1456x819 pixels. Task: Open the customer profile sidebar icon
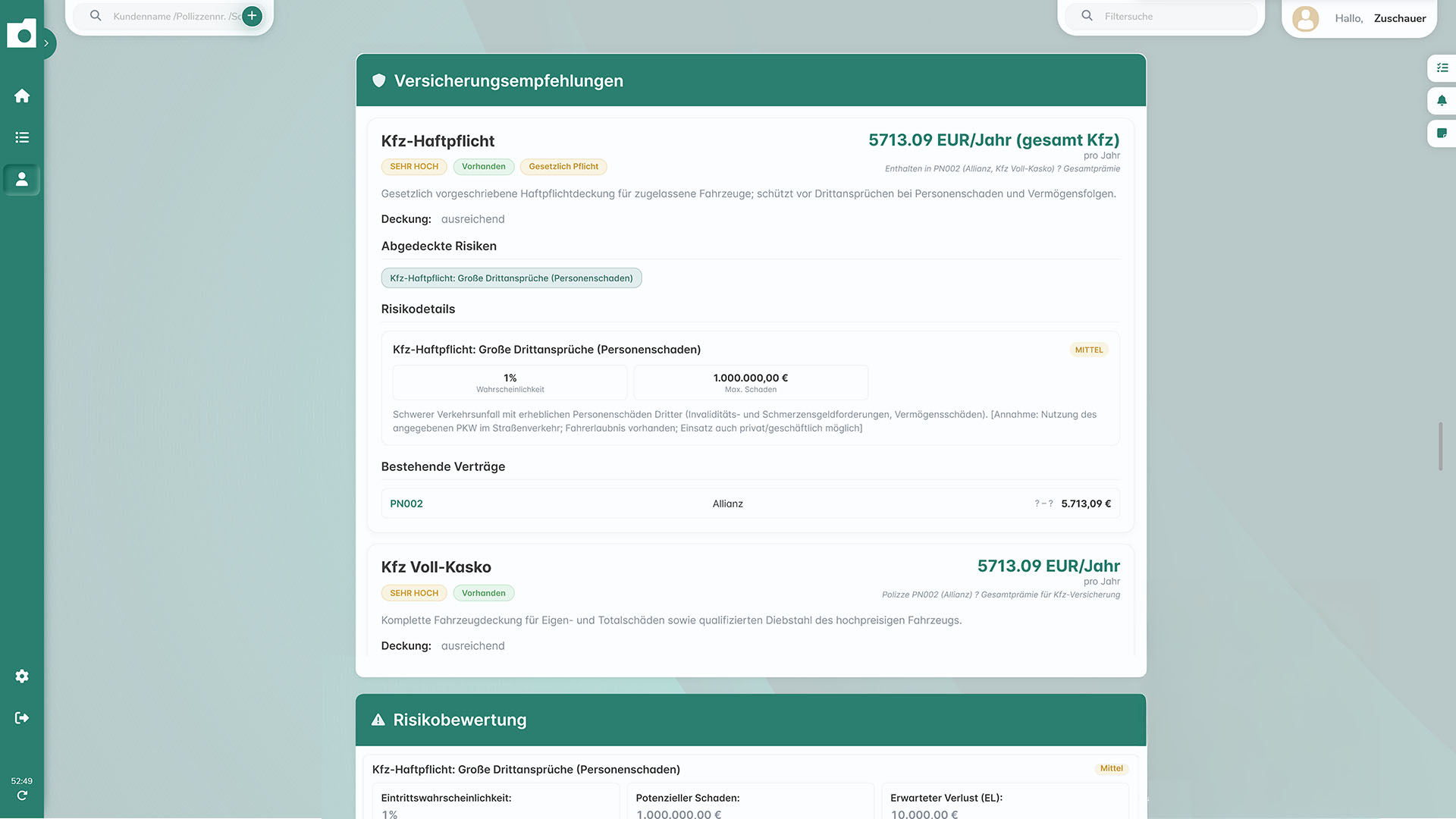22,180
